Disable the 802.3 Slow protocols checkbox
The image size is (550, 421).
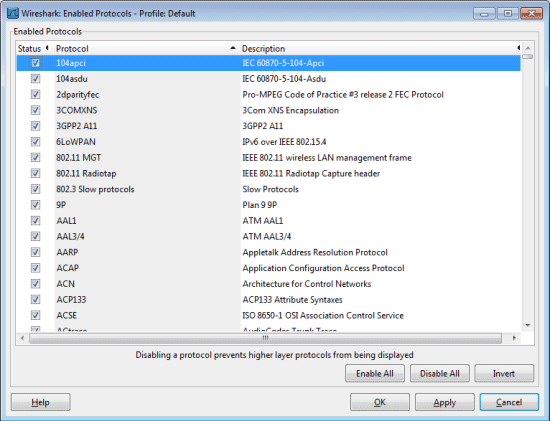tap(35, 189)
